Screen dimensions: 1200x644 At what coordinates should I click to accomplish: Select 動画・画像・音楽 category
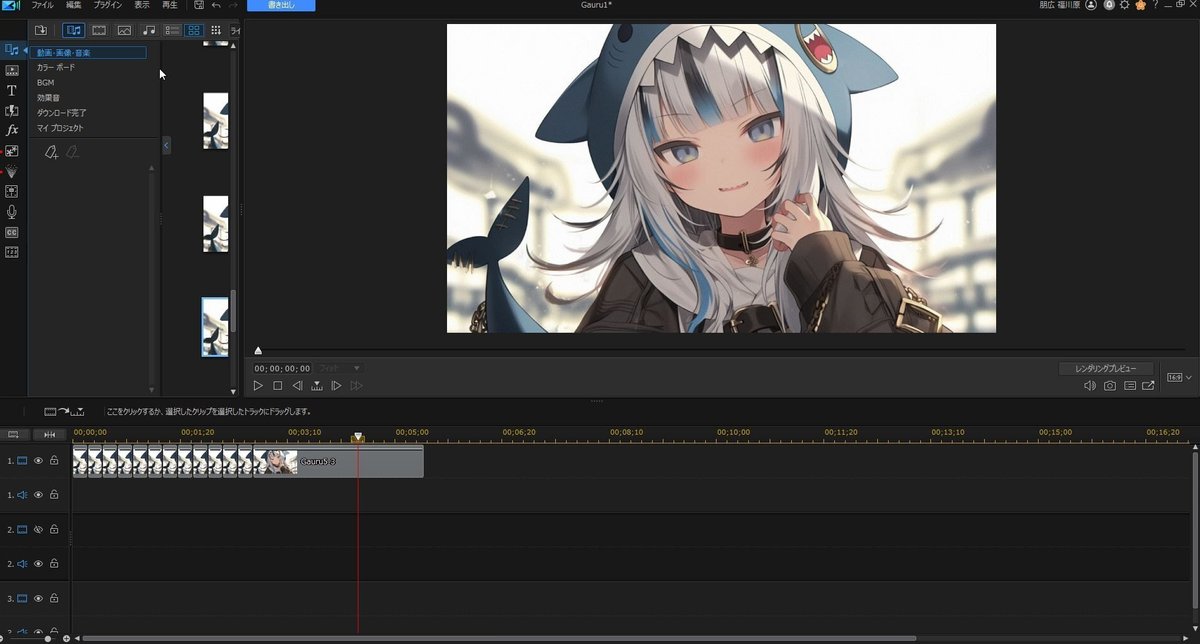point(88,53)
